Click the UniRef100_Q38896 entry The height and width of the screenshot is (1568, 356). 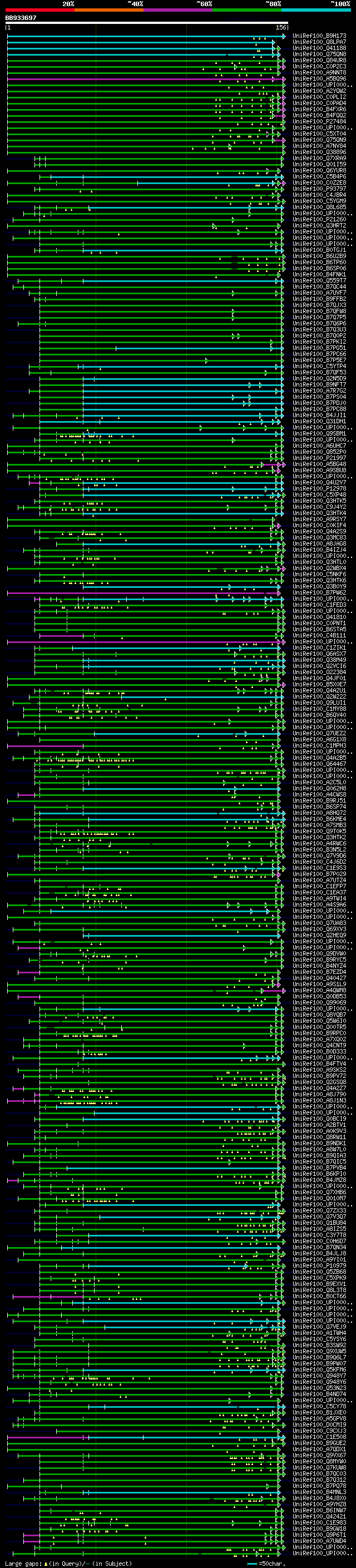tap(319, 152)
